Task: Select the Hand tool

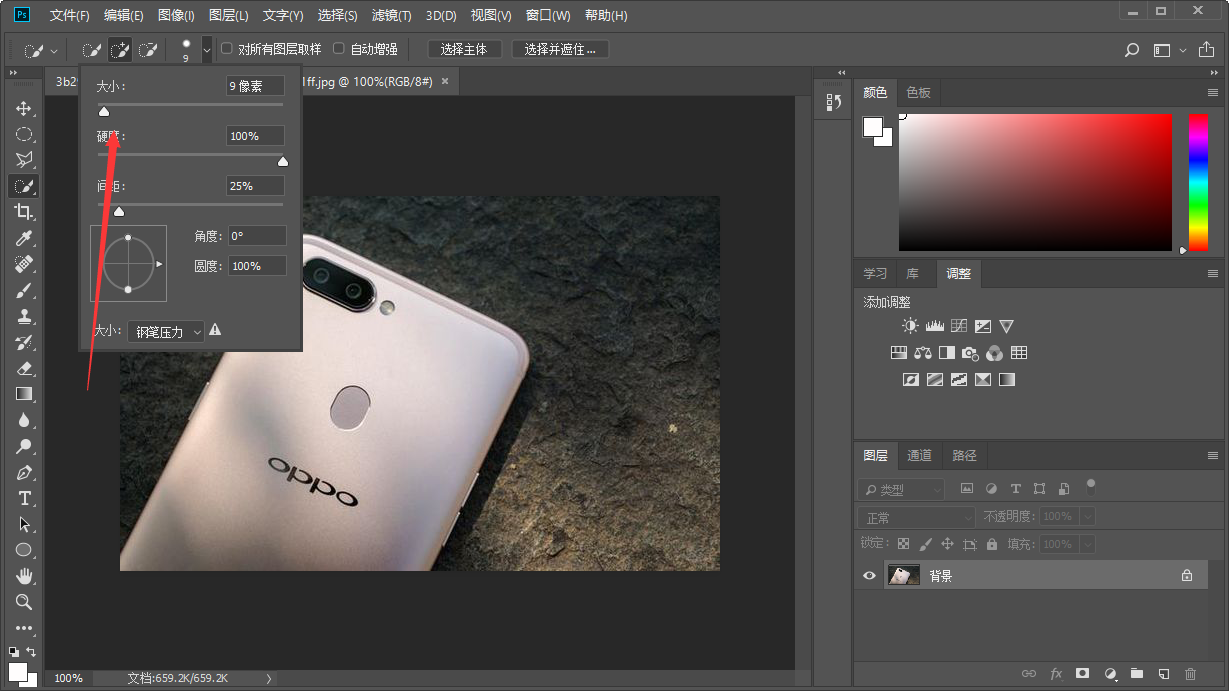Action: pos(24,576)
